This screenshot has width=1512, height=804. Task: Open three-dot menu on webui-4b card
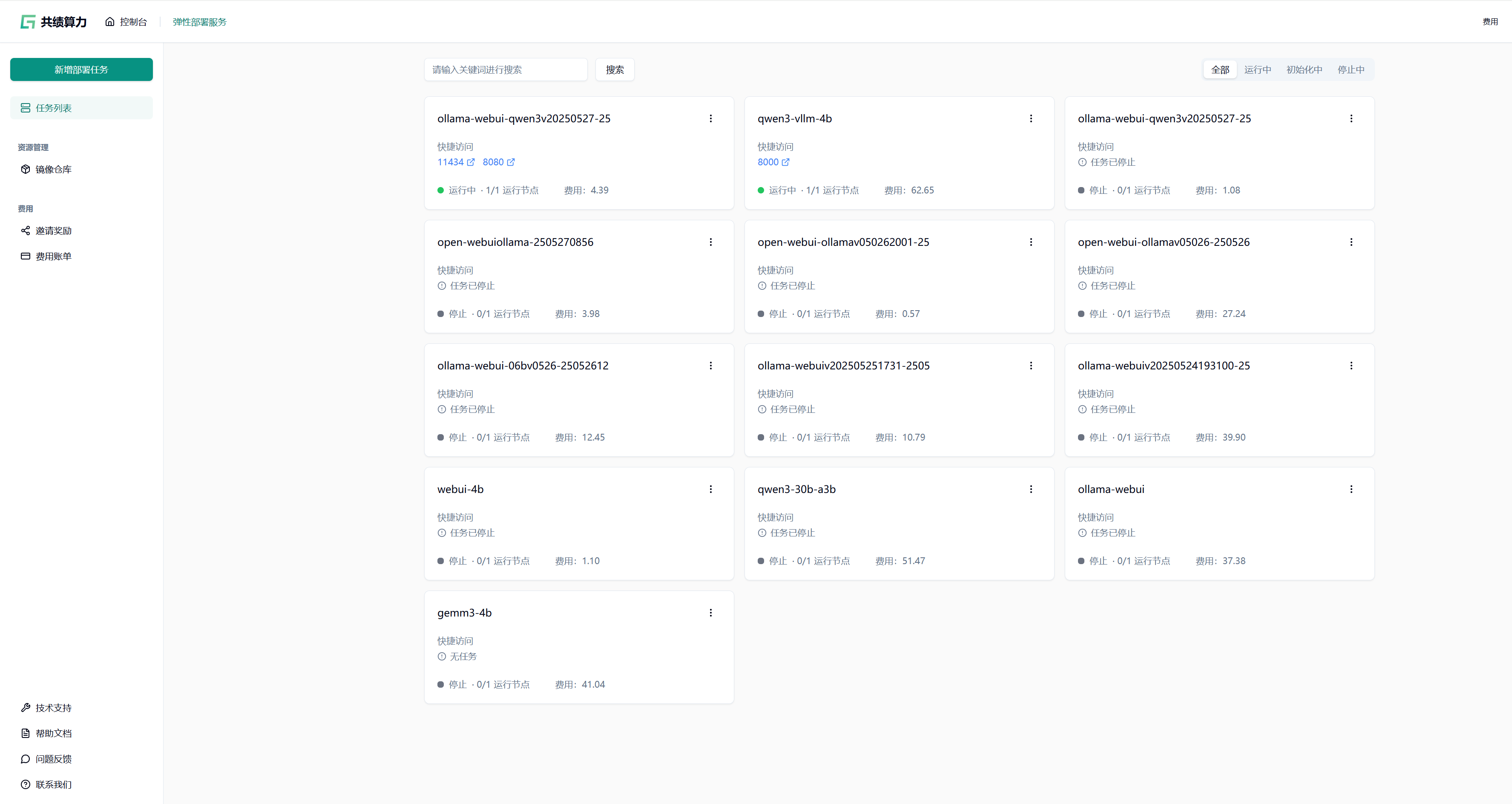pos(710,489)
